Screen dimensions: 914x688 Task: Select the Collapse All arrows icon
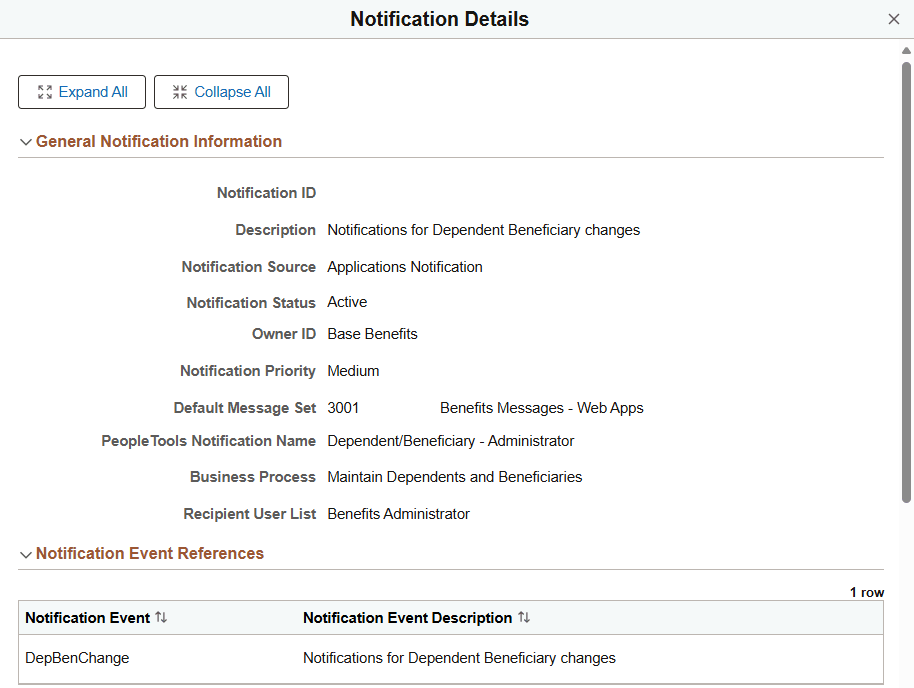(x=179, y=91)
